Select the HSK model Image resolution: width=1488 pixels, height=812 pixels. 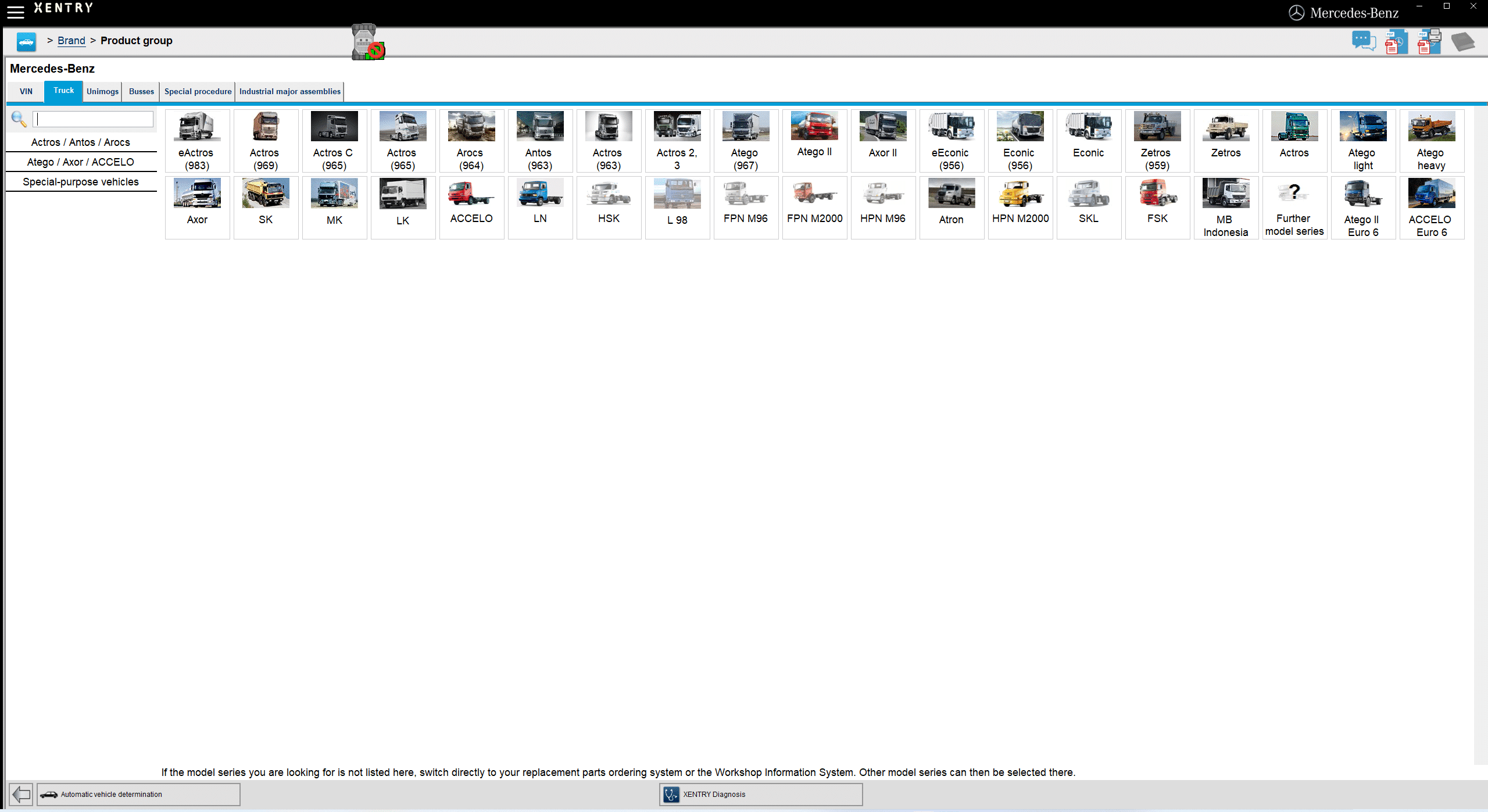click(609, 208)
